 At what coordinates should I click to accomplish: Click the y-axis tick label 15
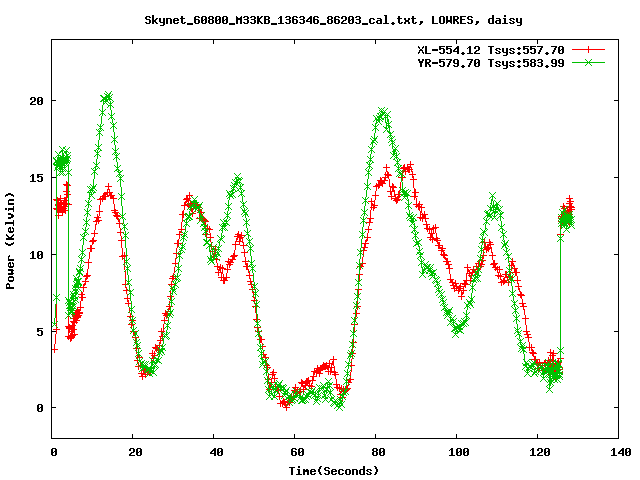tap(36, 178)
